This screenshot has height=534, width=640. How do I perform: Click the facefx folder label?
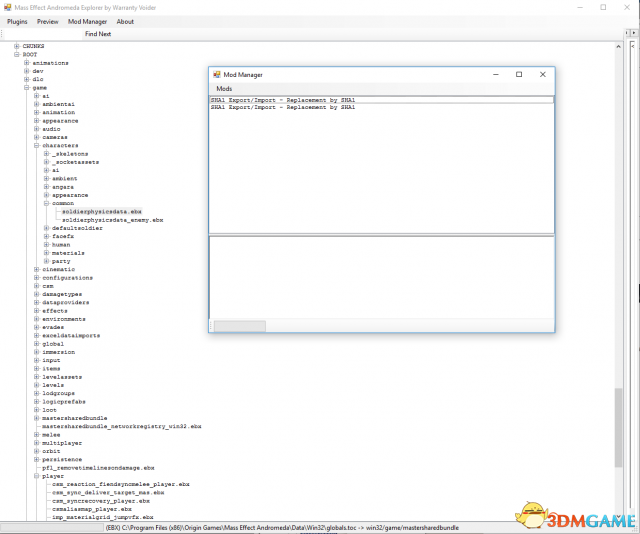click(63, 236)
